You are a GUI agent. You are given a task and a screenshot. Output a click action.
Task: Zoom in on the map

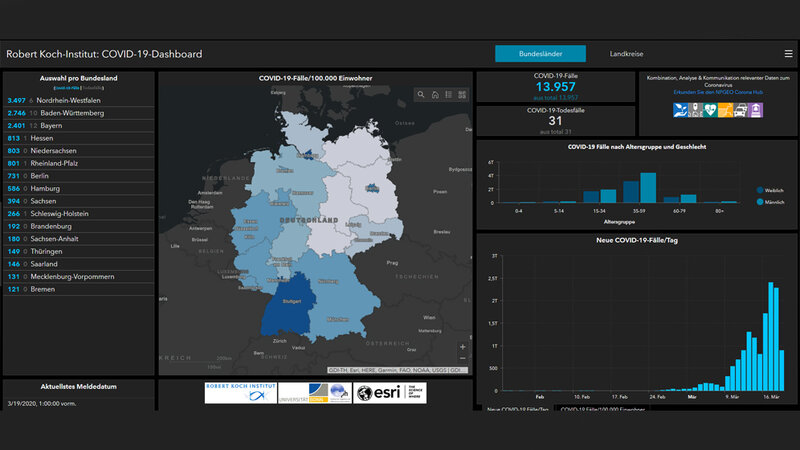tap(462, 346)
